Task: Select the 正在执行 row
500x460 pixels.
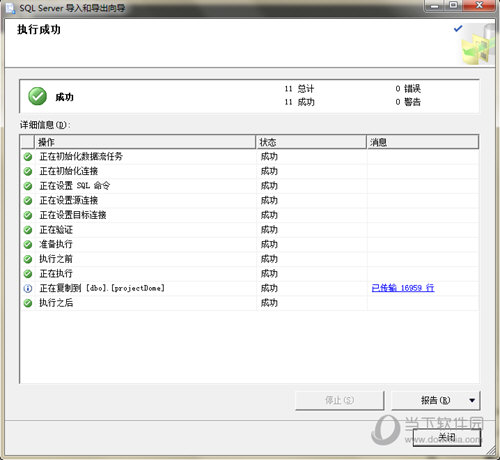Action: coord(249,274)
